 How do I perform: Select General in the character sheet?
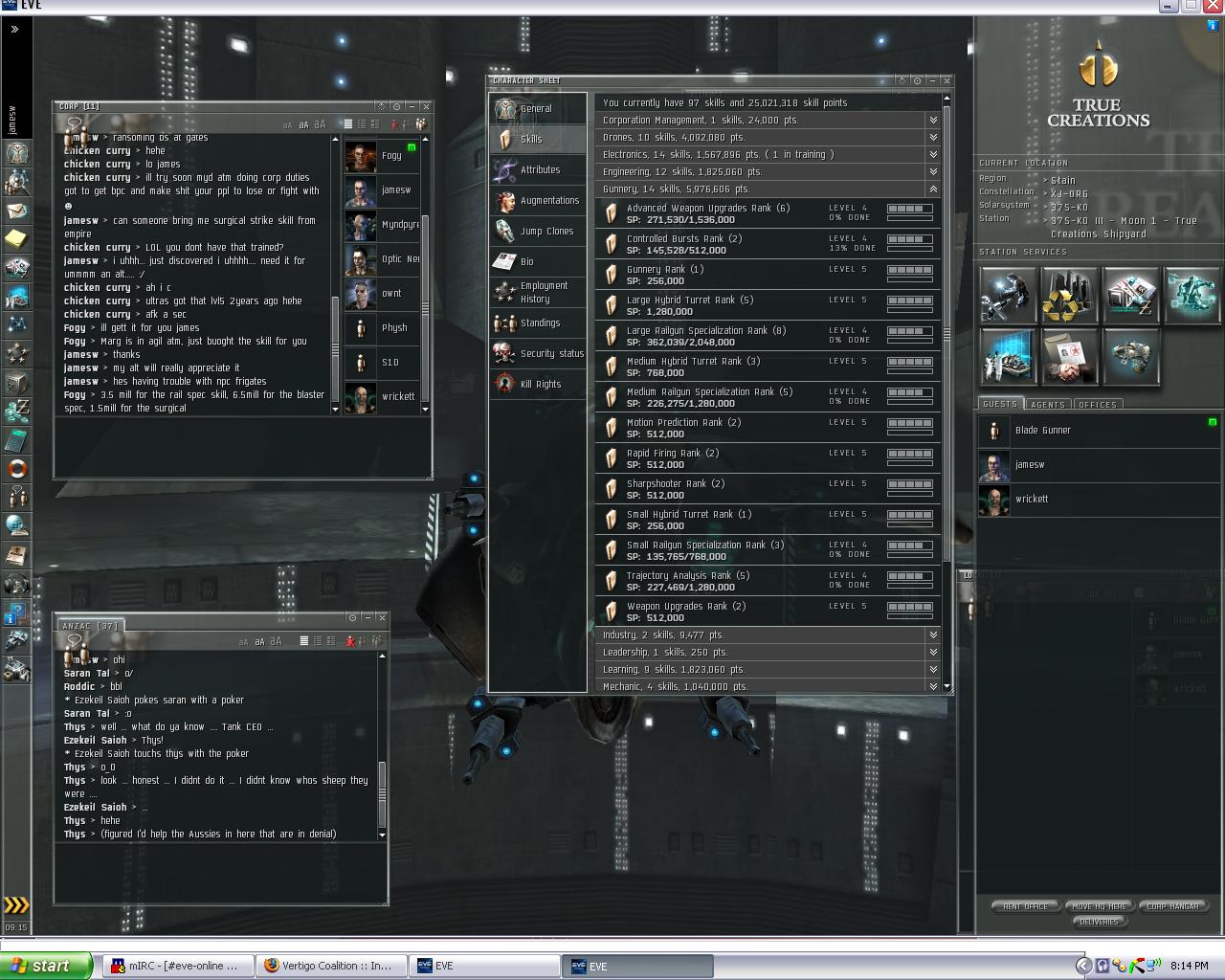coord(538,108)
